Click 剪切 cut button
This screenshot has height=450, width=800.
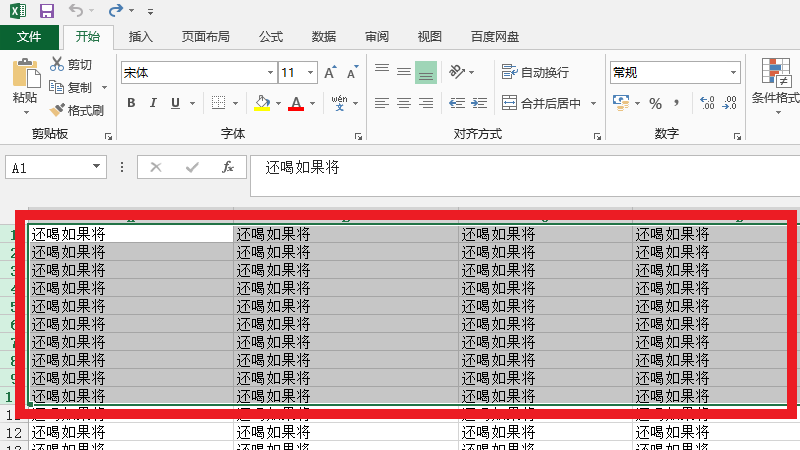click(x=71, y=64)
